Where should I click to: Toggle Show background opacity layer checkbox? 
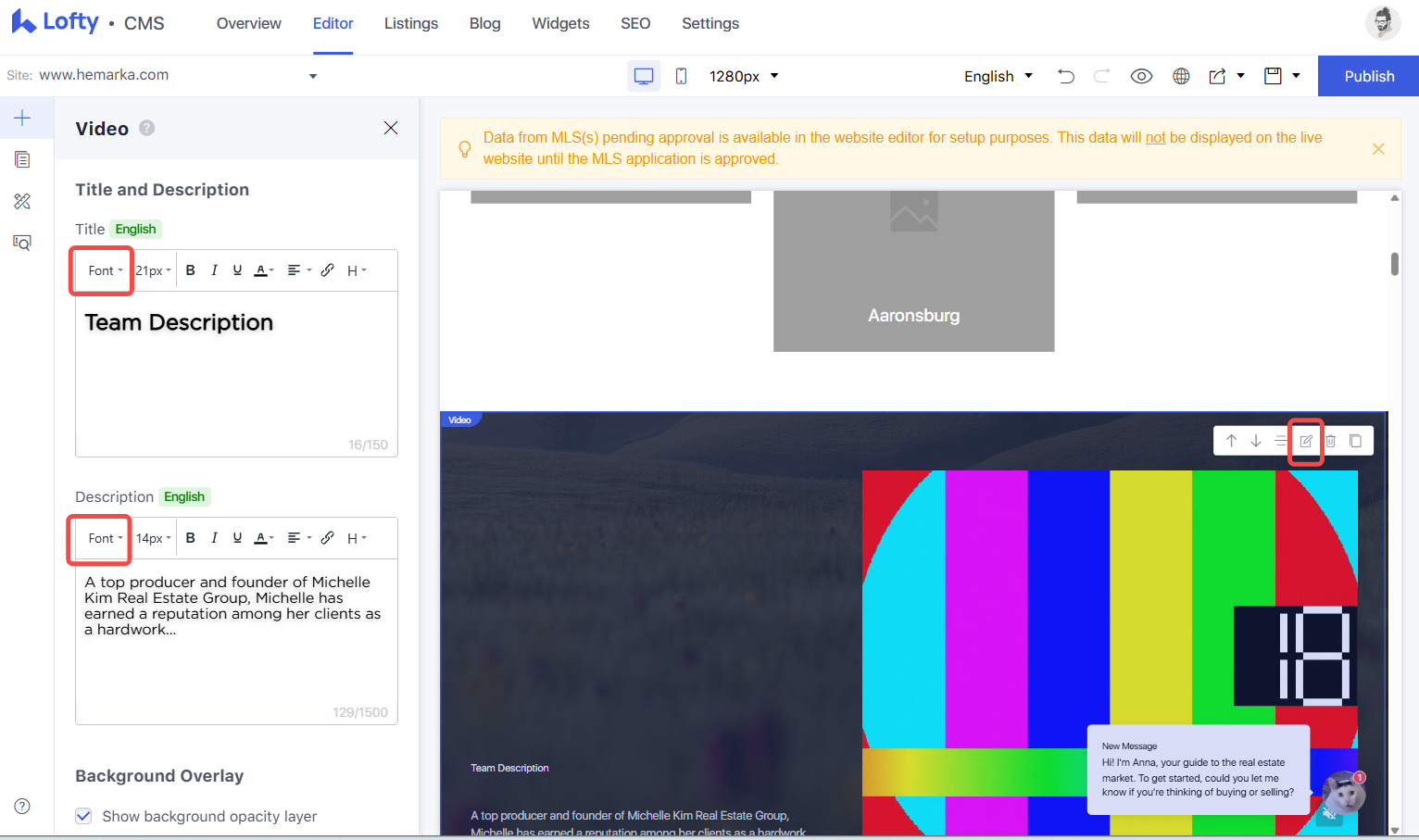[x=84, y=816]
